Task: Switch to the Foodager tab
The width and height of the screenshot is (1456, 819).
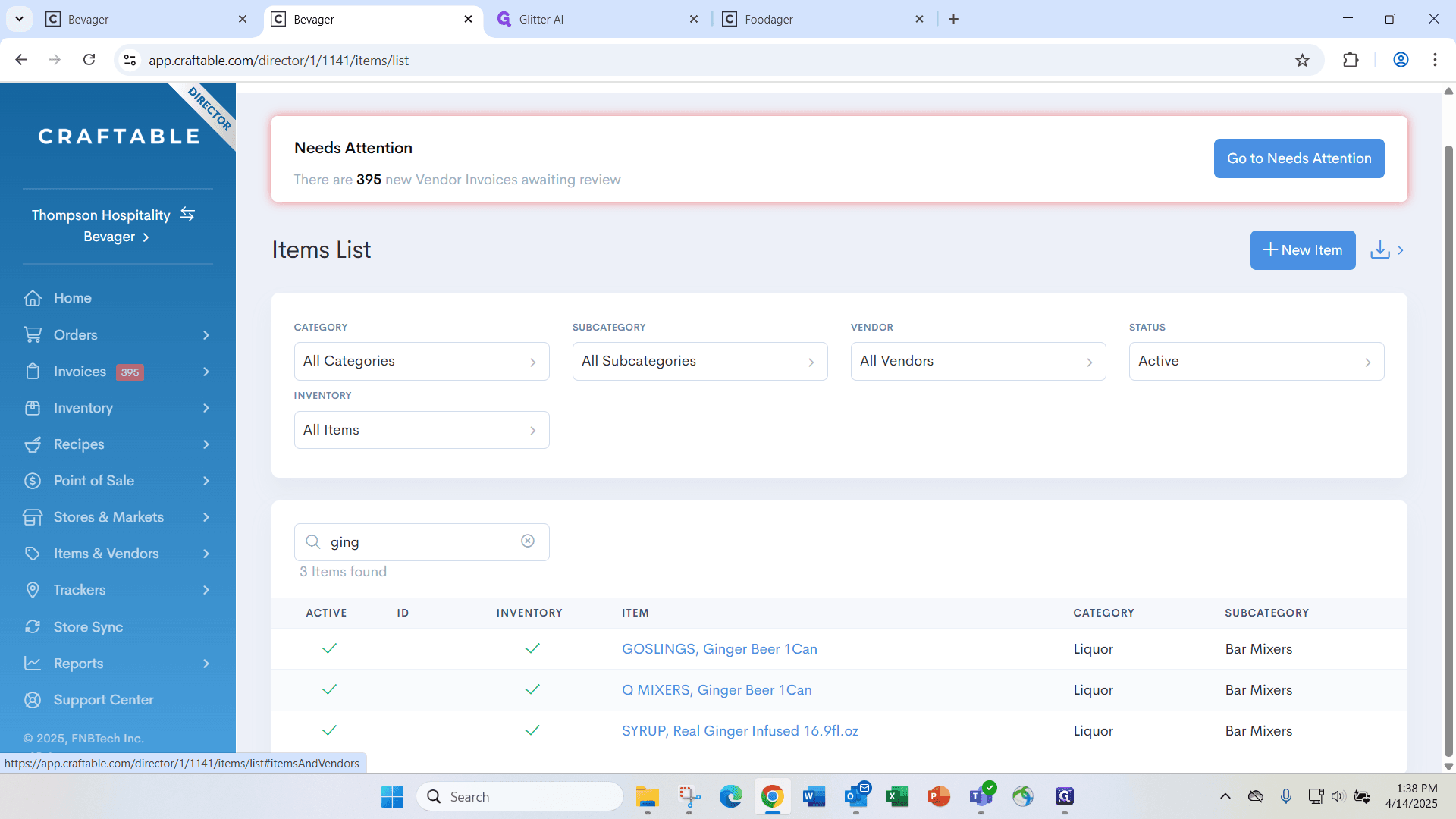Action: click(x=822, y=19)
